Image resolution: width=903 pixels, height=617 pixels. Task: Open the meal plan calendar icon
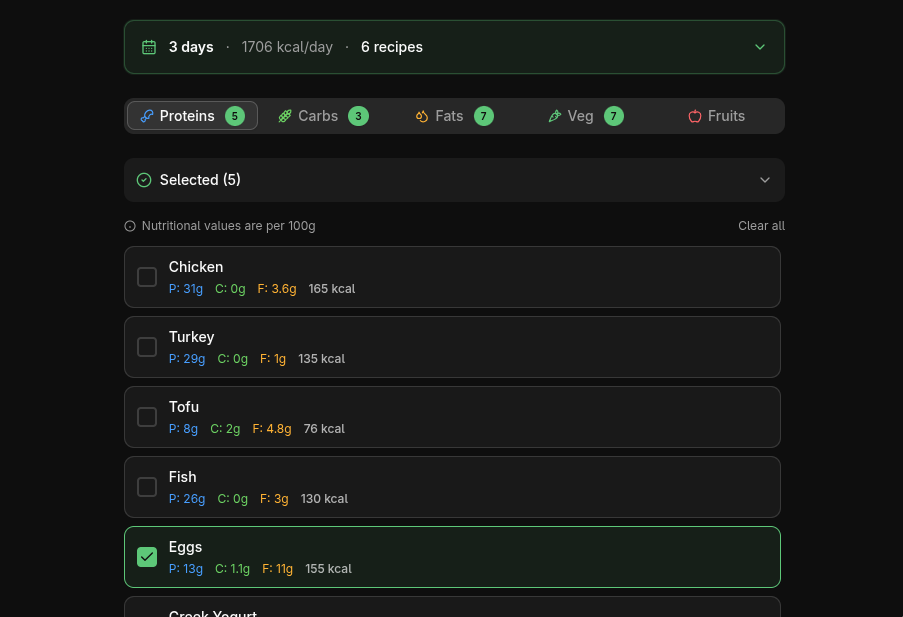click(149, 46)
